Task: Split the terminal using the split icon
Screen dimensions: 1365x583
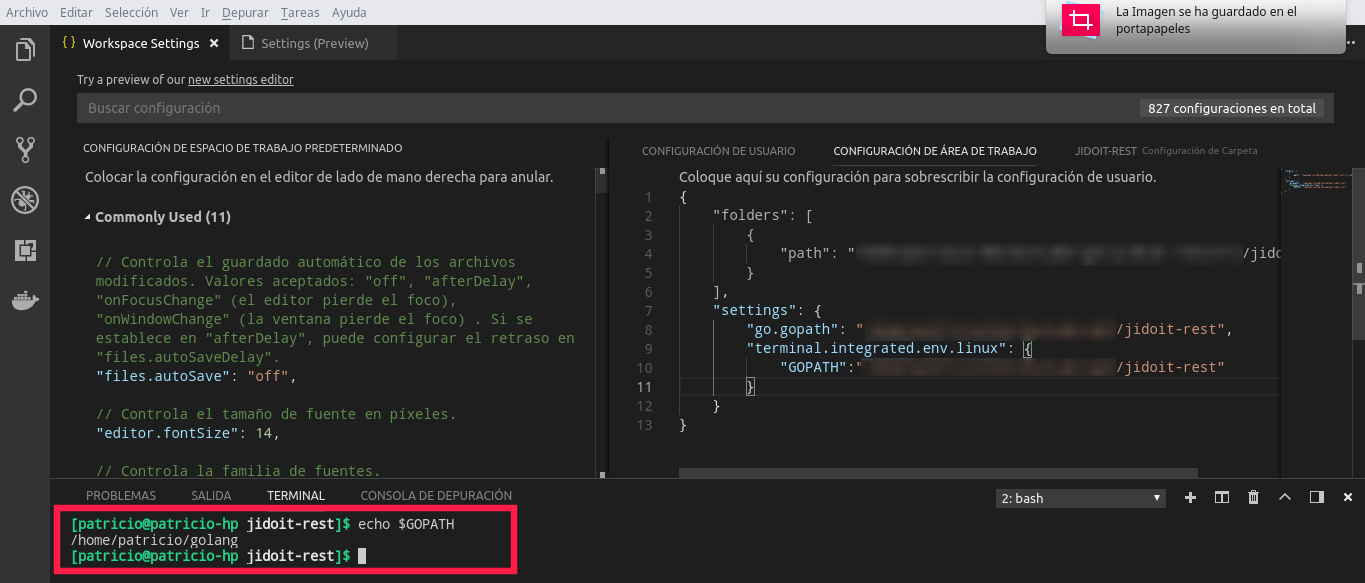Action: (x=1221, y=496)
